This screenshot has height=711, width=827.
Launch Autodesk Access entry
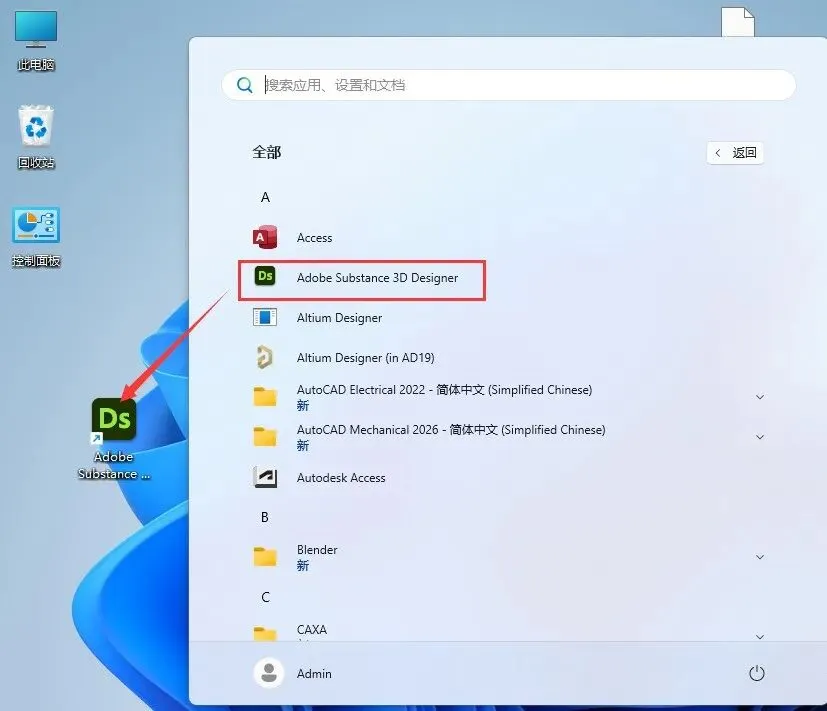coord(341,478)
